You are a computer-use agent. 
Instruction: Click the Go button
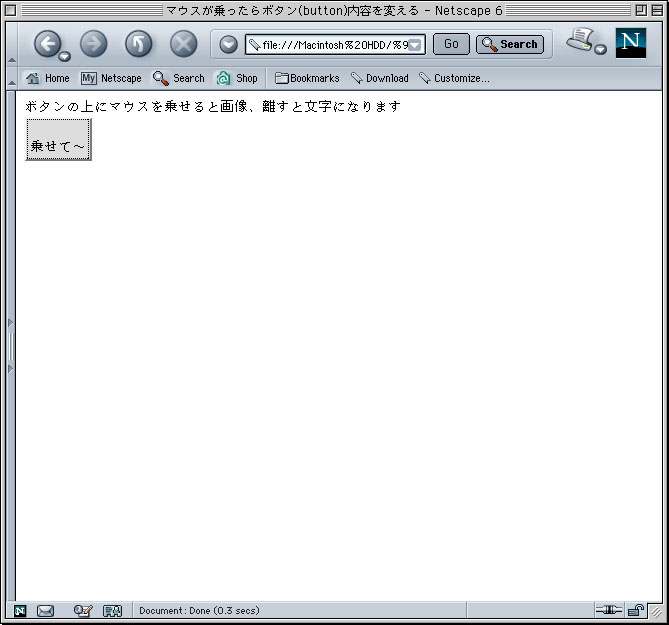tap(451, 44)
